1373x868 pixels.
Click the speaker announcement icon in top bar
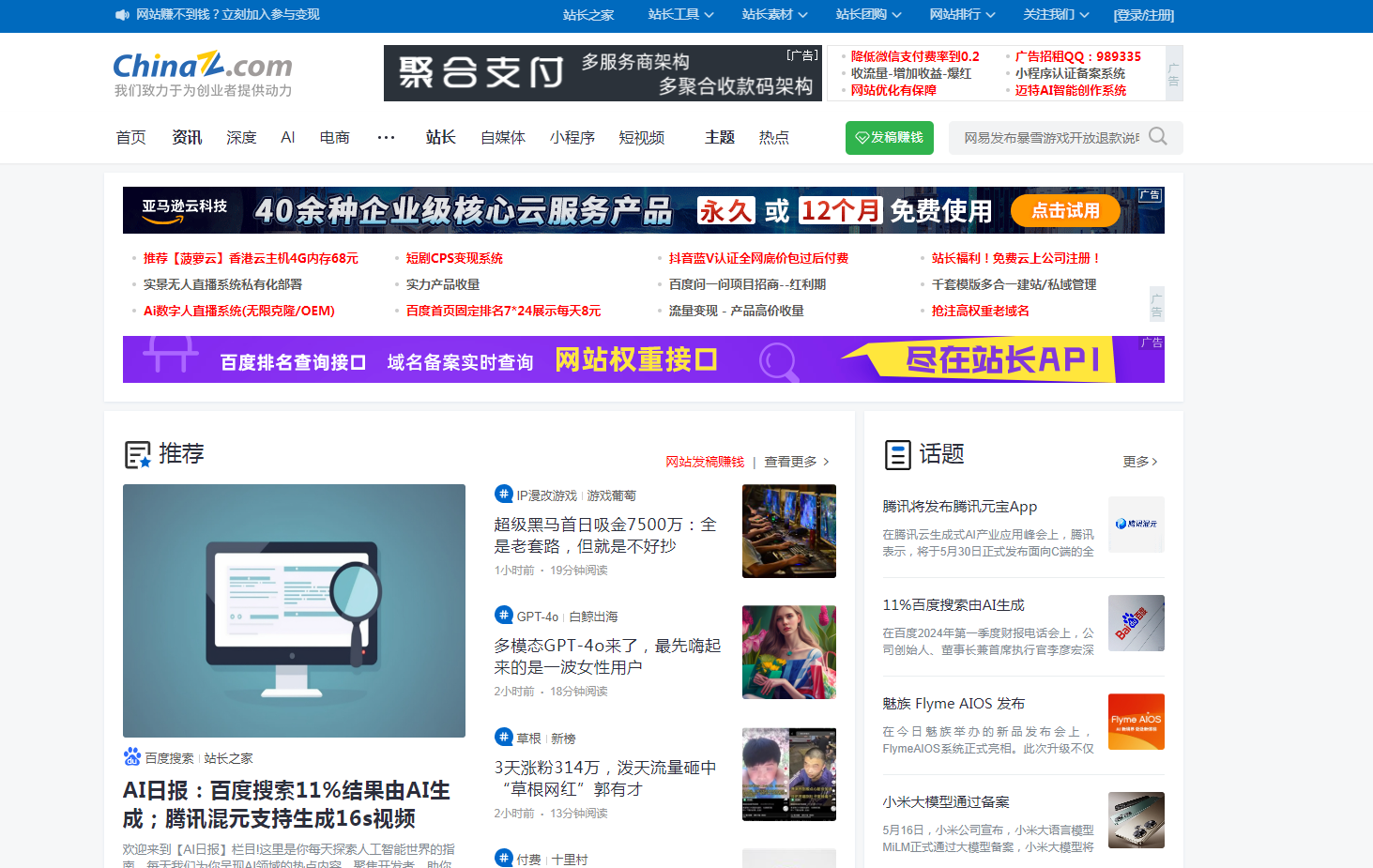[x=122, y=15]
